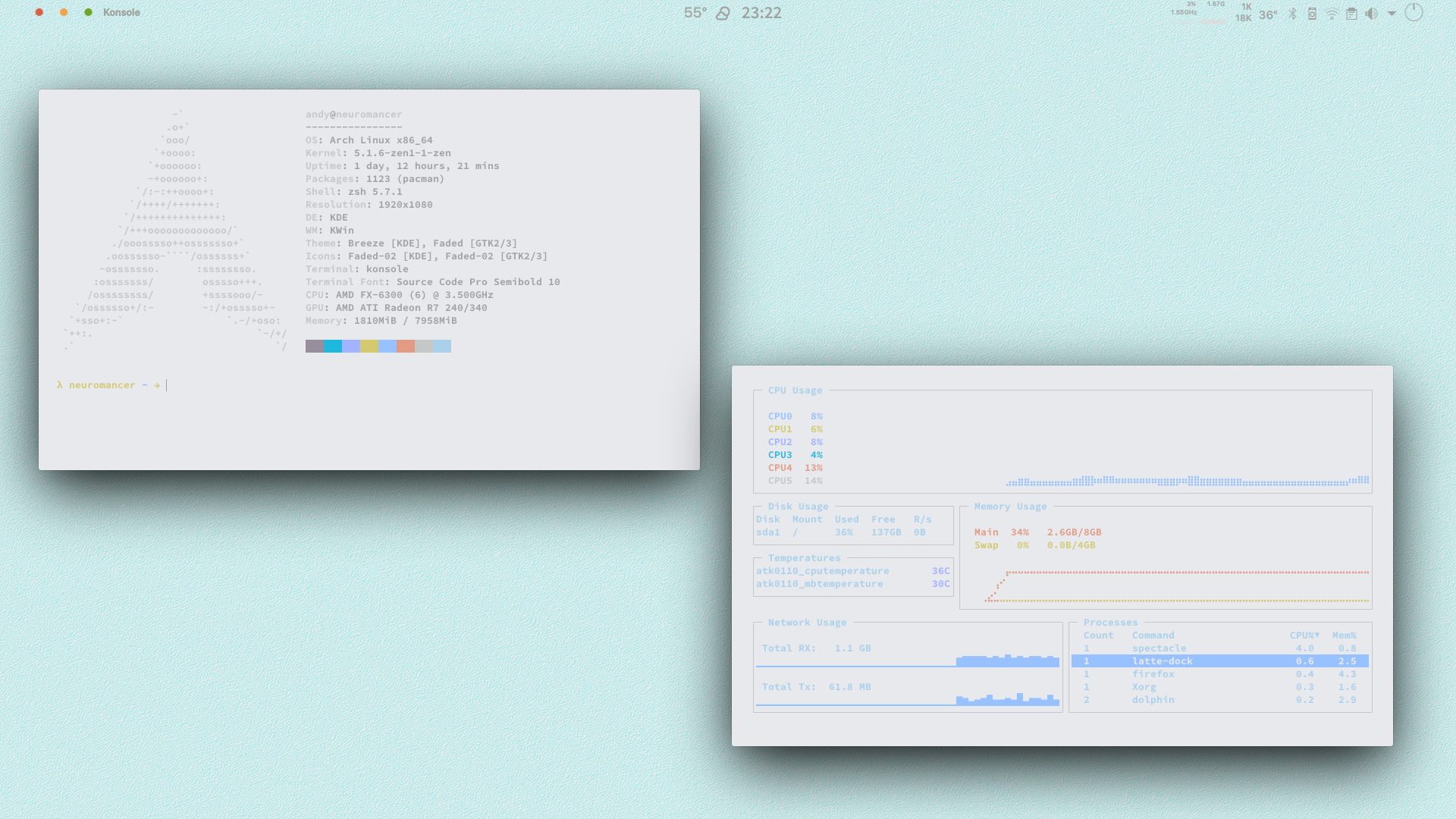Open the KDE Connect phone icon in tray
The image size is (1456, 819).
coord(1312,14)
